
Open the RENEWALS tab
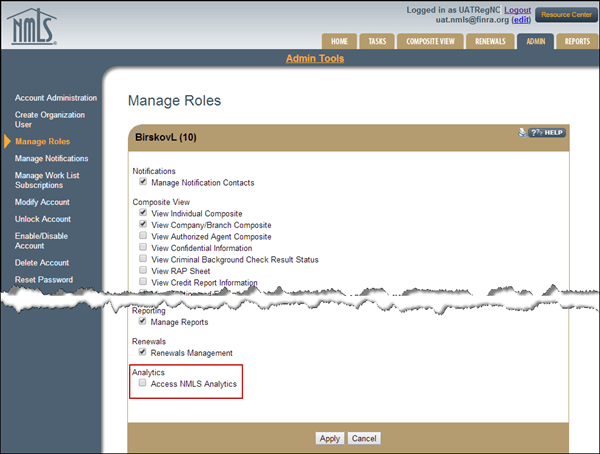coord(490,41)
